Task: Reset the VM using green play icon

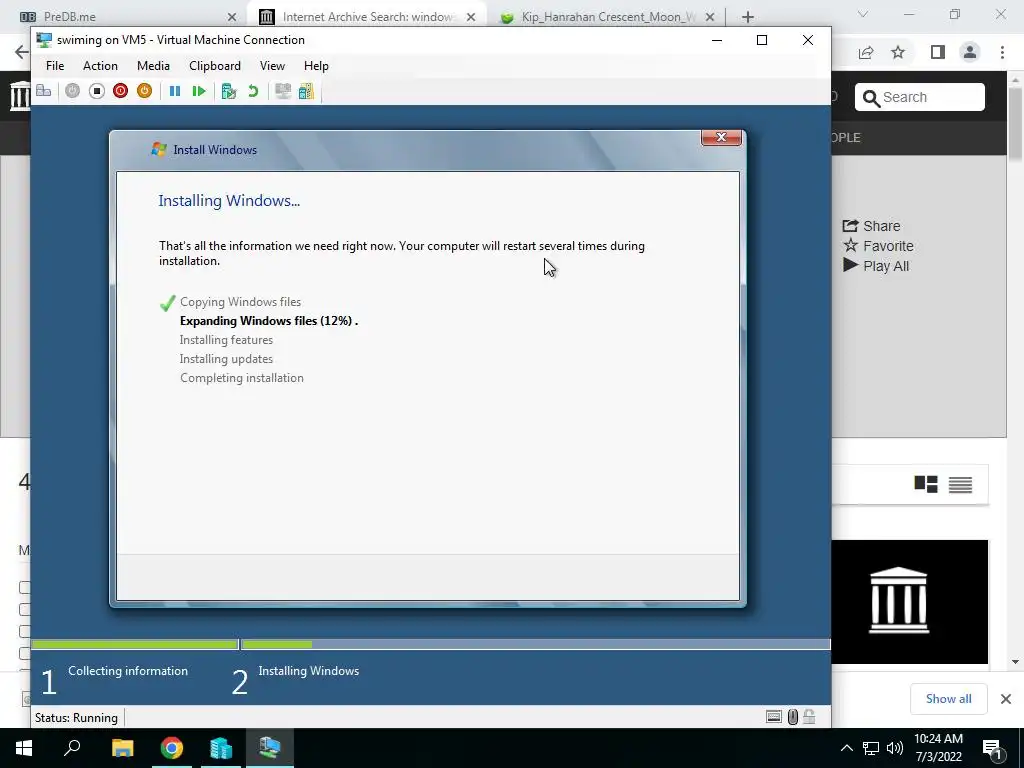Action: (x=199, y=91)
